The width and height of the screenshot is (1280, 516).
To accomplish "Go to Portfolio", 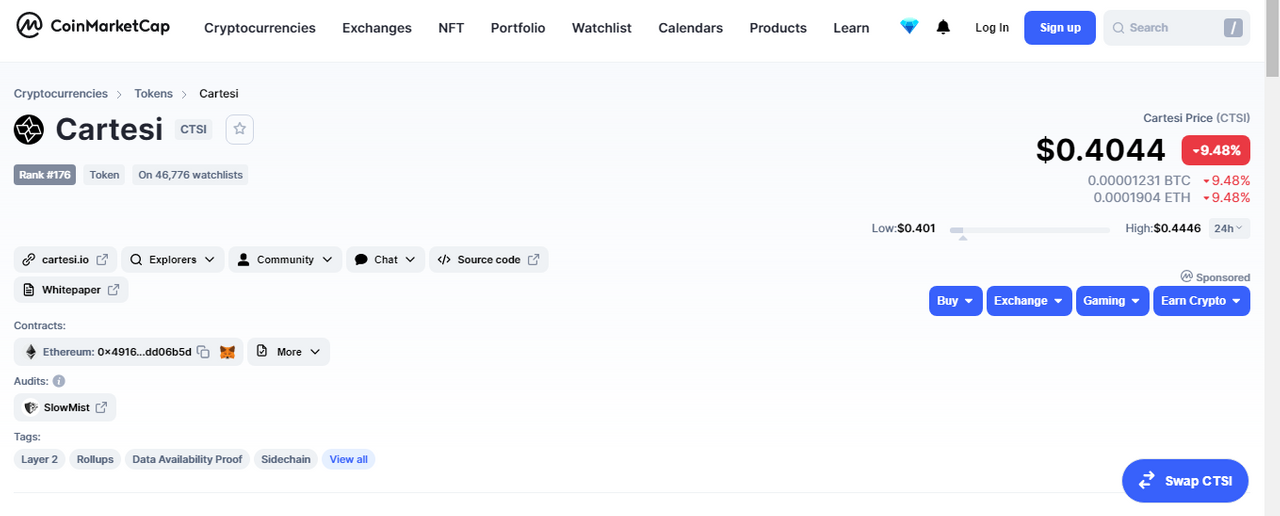I will click(x=518, y=28).
